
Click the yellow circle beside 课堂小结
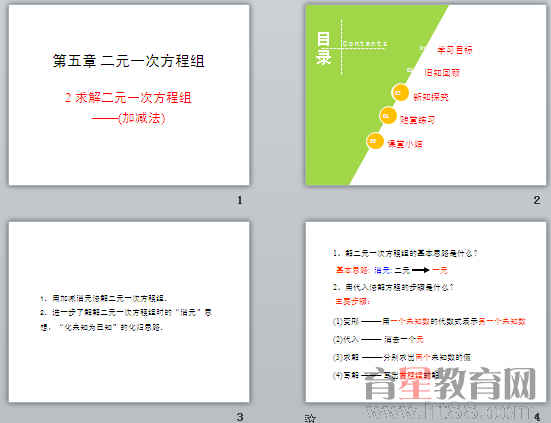coord(375,141)
